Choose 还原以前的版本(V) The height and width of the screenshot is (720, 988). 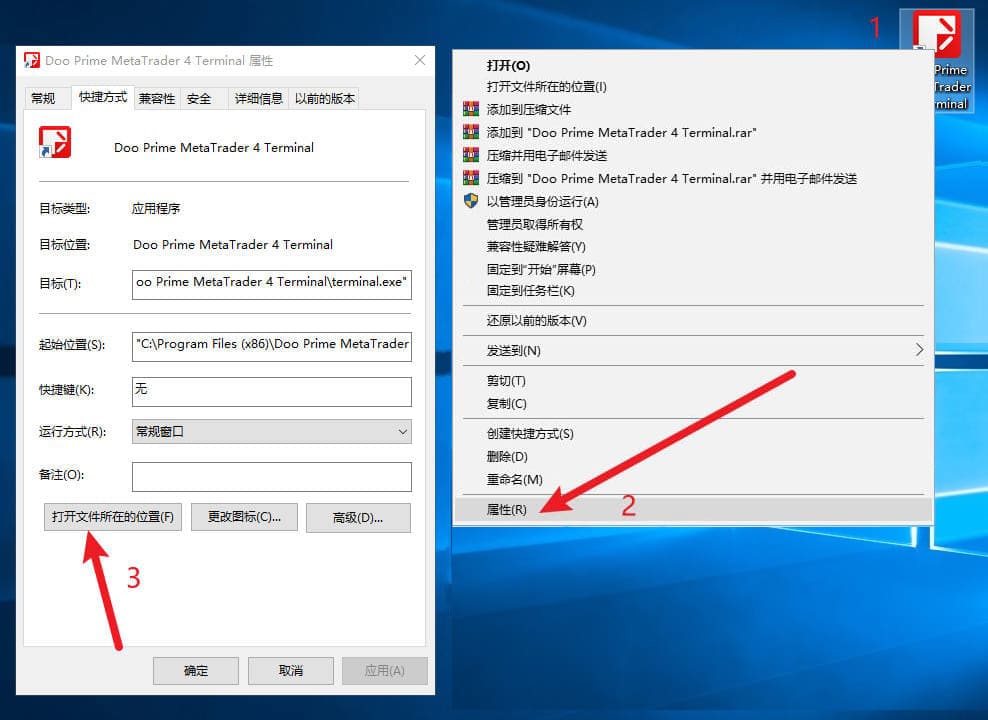coord(693,321)
